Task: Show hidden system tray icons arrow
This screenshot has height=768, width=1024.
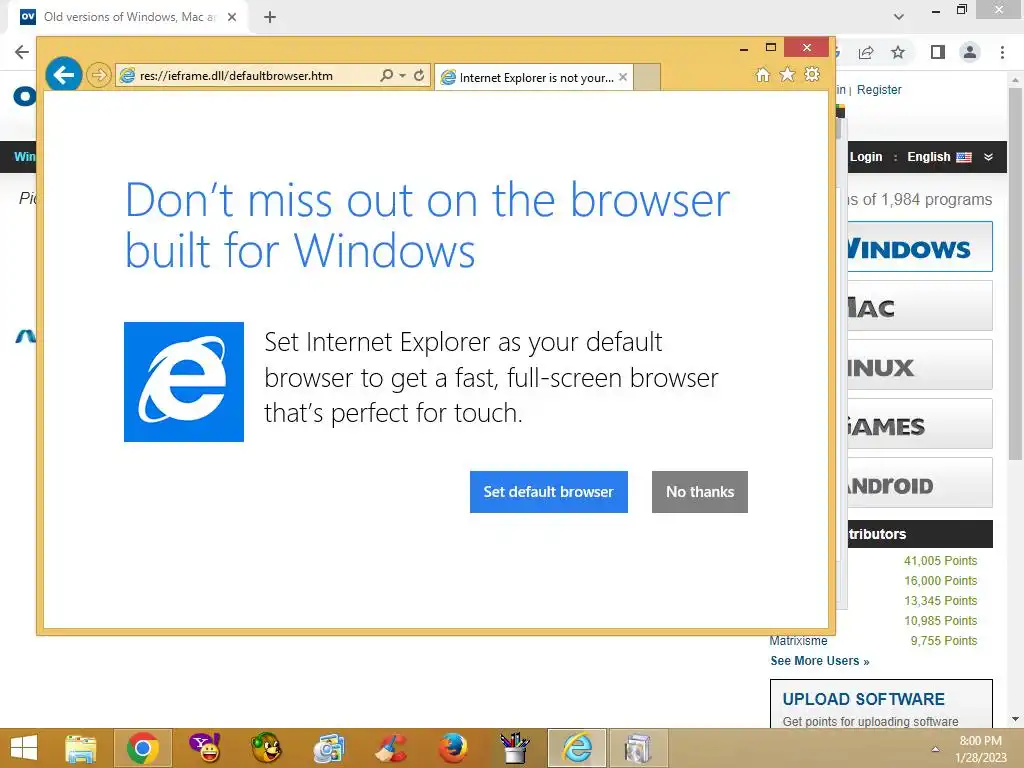Action: coord(935,749)
